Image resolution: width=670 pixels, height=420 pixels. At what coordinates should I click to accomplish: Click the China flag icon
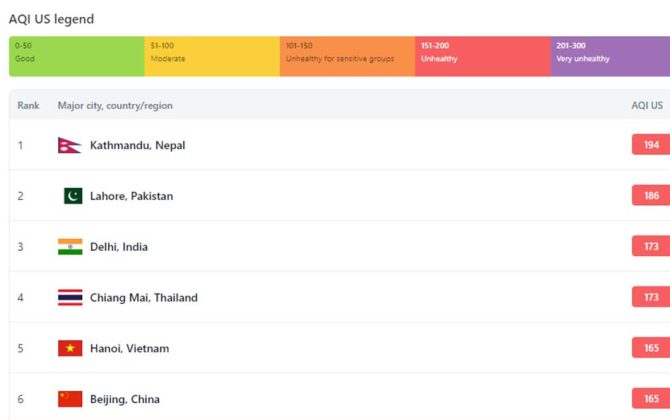(70, 399)
